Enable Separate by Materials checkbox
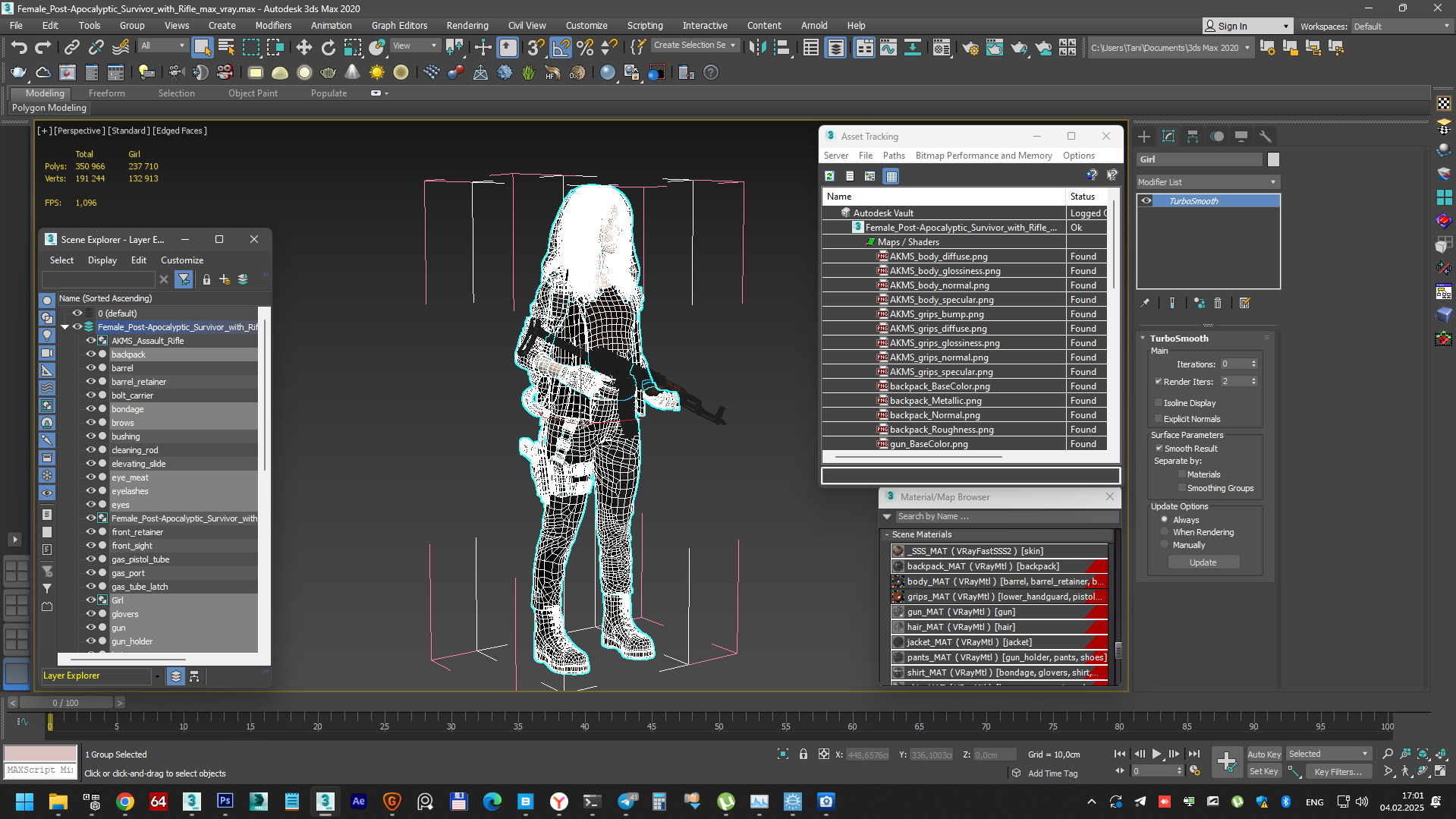This screenshot has width=1456, height=819. [1181, 474]
